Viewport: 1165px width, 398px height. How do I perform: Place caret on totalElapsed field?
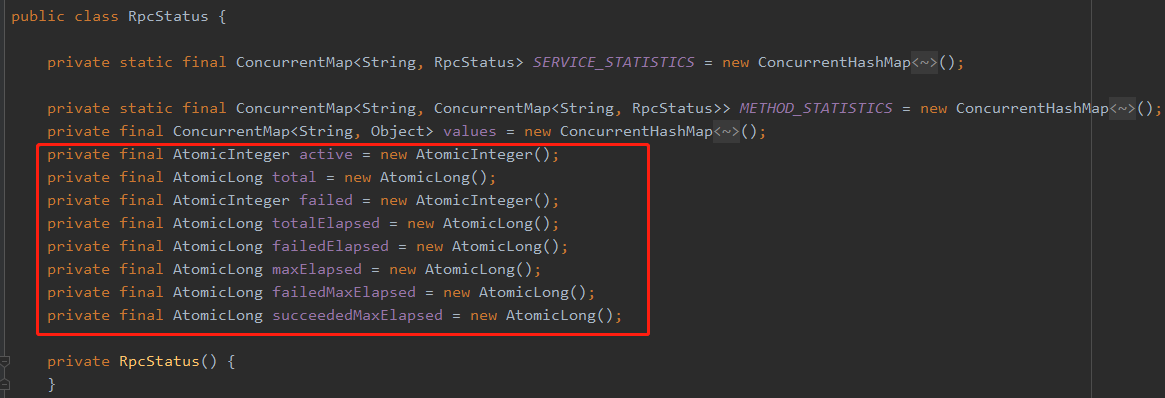coord(325,224)
